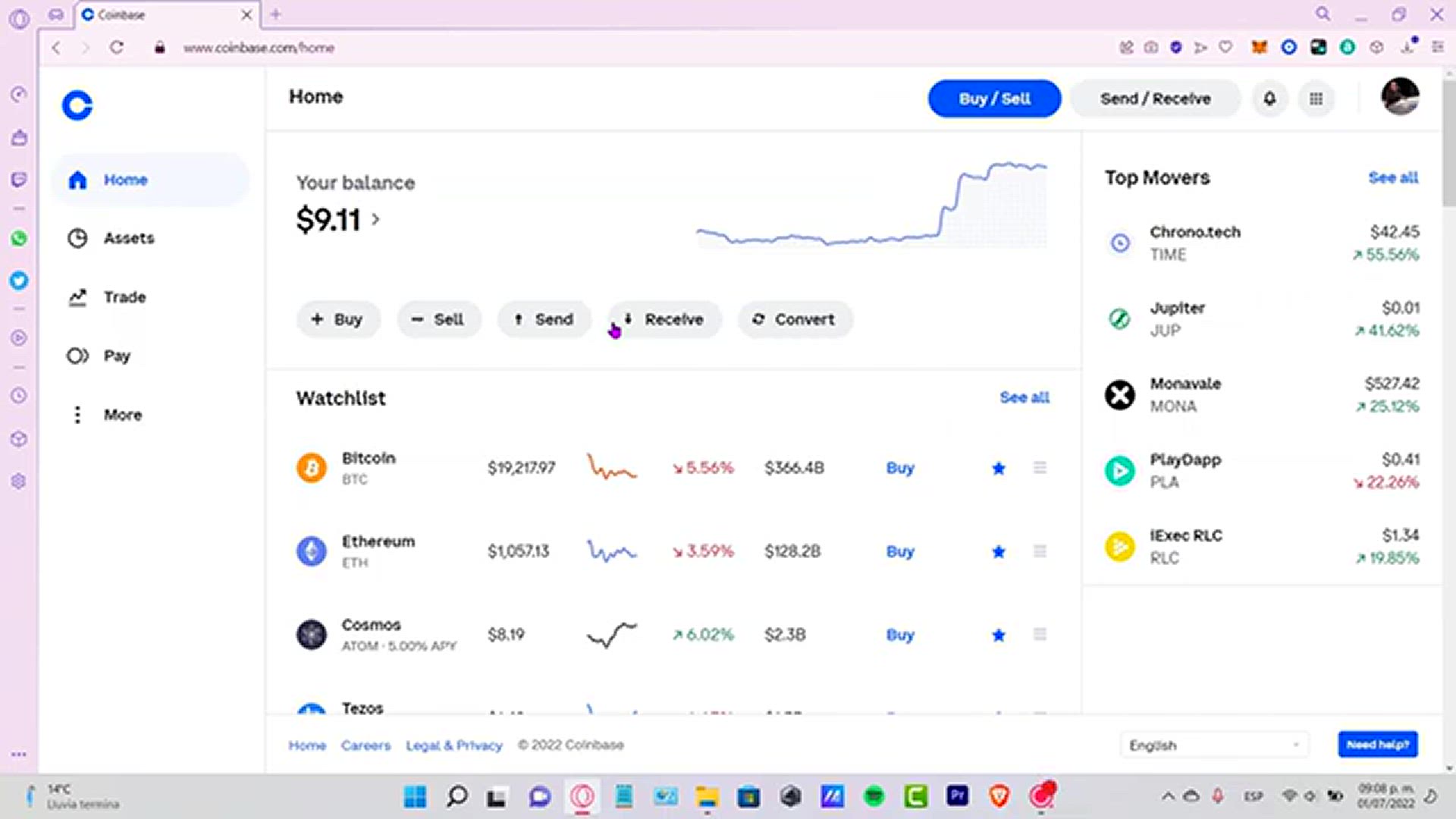Image resolution: width=1456 pixels, height=819 pixels.
Task: Open WhatsApp in the browser sidebar
Action: pyautogui.click(x=19, y=239)
